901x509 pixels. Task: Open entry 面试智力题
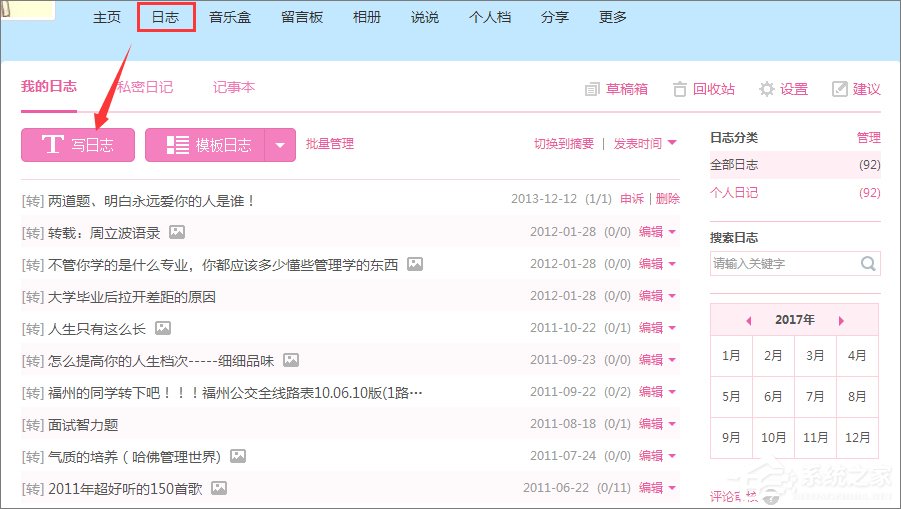coord(83,425)
